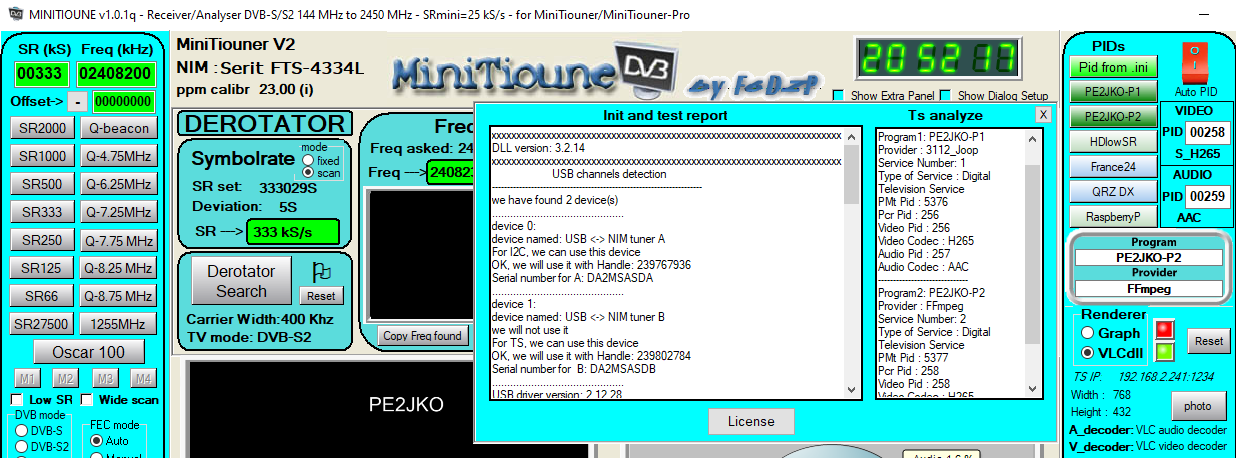This screenshot has width=1236, height=458.
Task: Choose DVB-S2 in DVB mode
Action: click(20, 447)
